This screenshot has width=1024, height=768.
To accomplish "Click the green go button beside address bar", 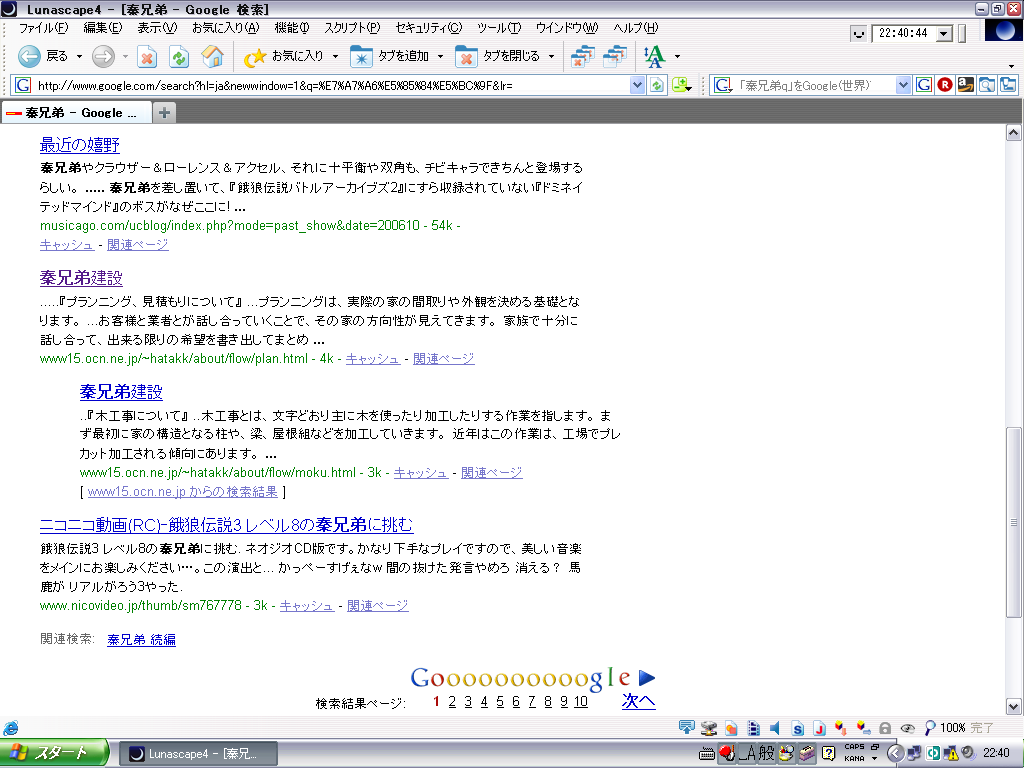I will pyautogui.click(x=657, y=86).
